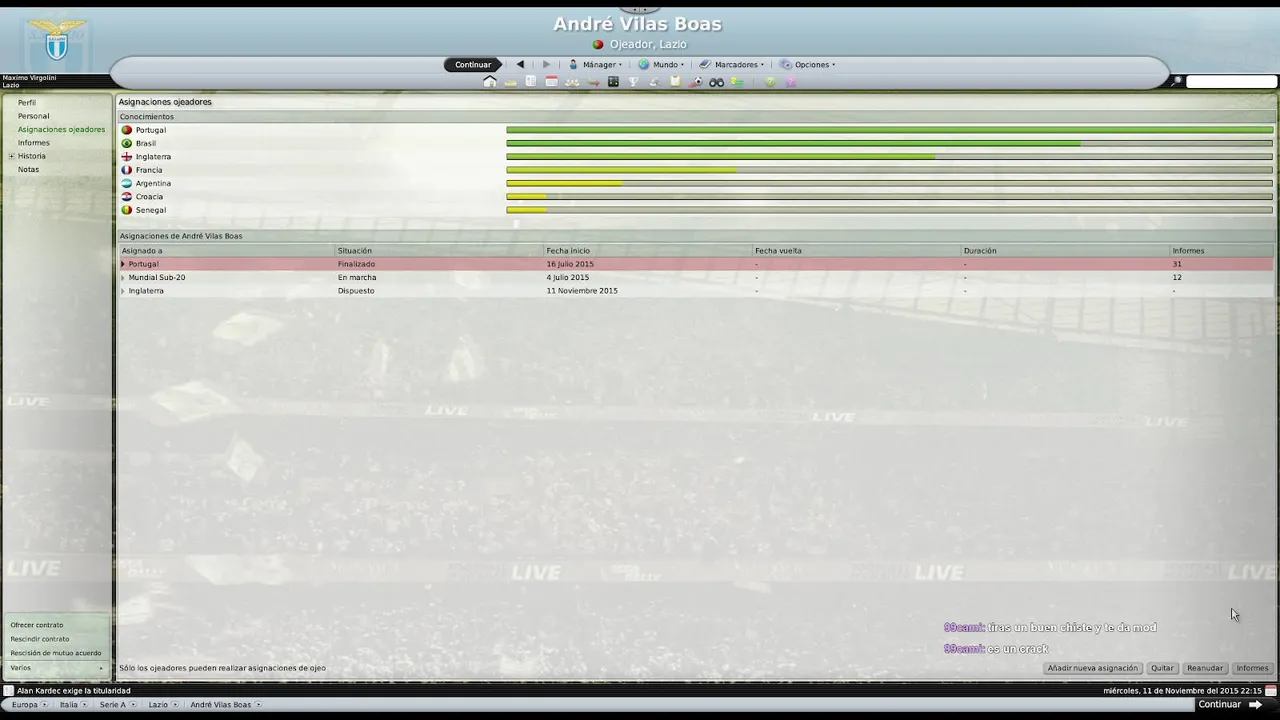This screenshot has height=720, width=1280.
Task: Open the Personal sidebar section
Action: coord(33,116)
